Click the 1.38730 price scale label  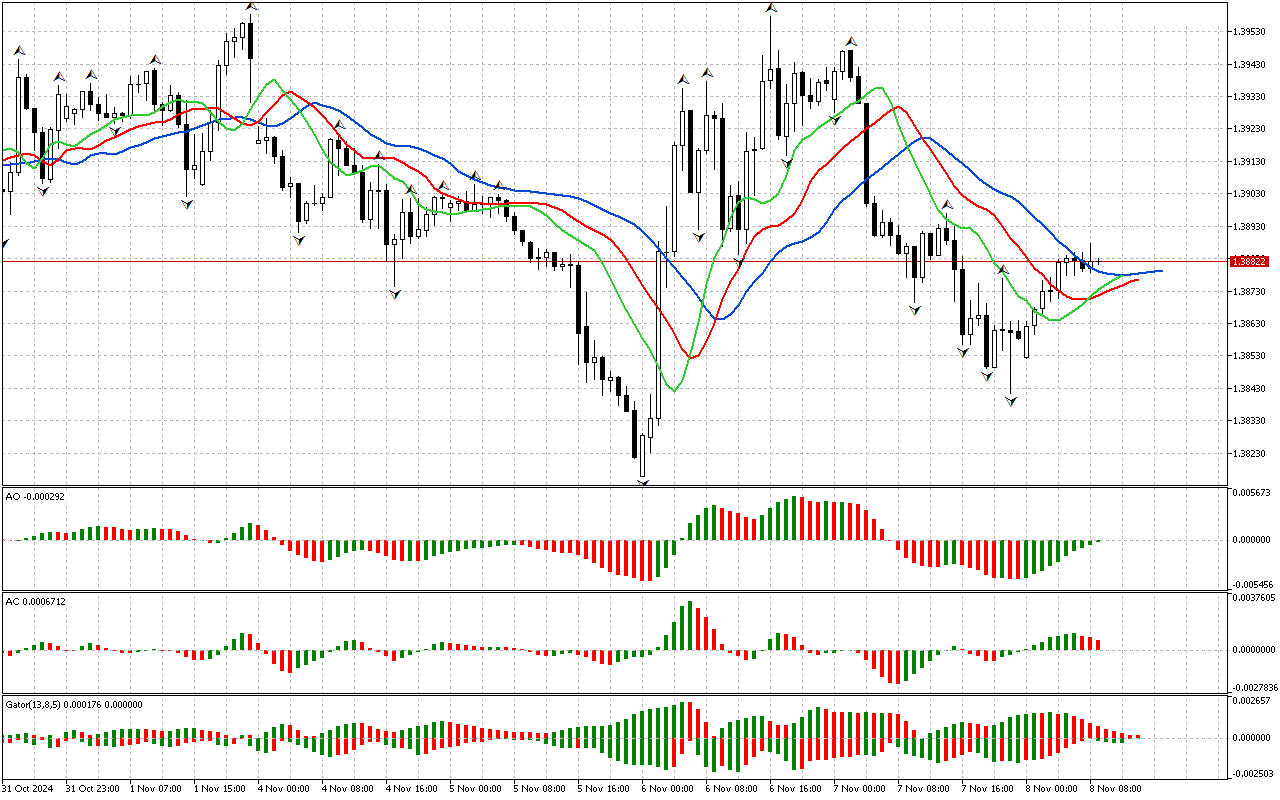pos(1250,291)
